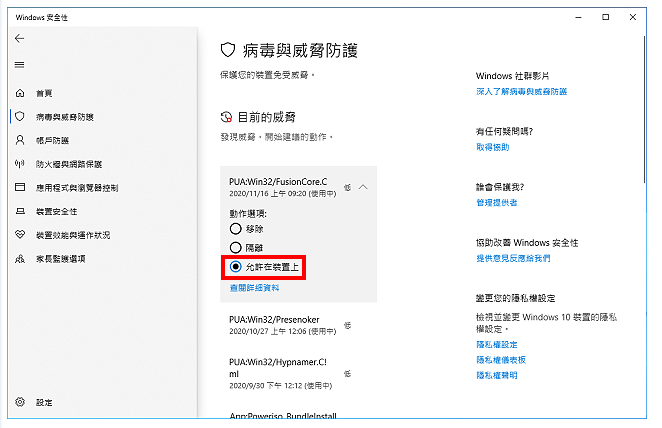
Task: Open 家長監護選項 section
Action: (61, 259)
